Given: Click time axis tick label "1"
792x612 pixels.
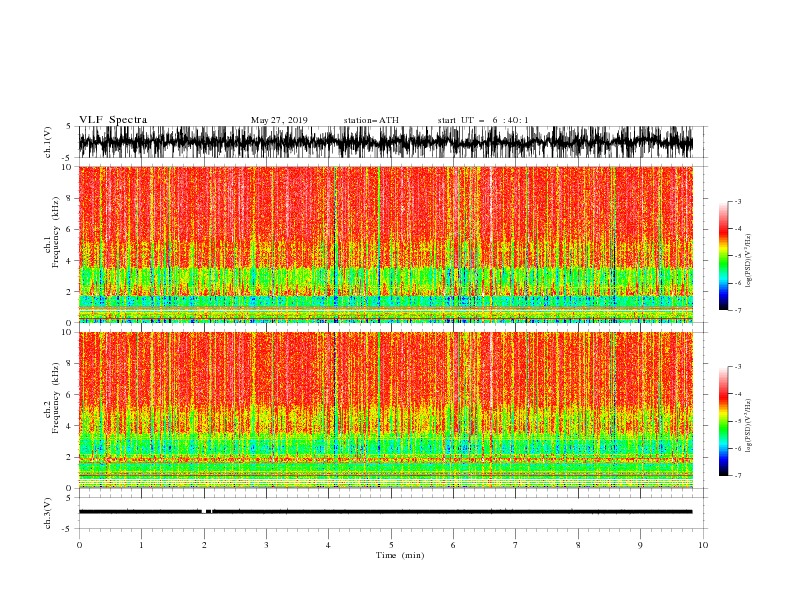Looking at the screenshot, I should pos(141,545).
